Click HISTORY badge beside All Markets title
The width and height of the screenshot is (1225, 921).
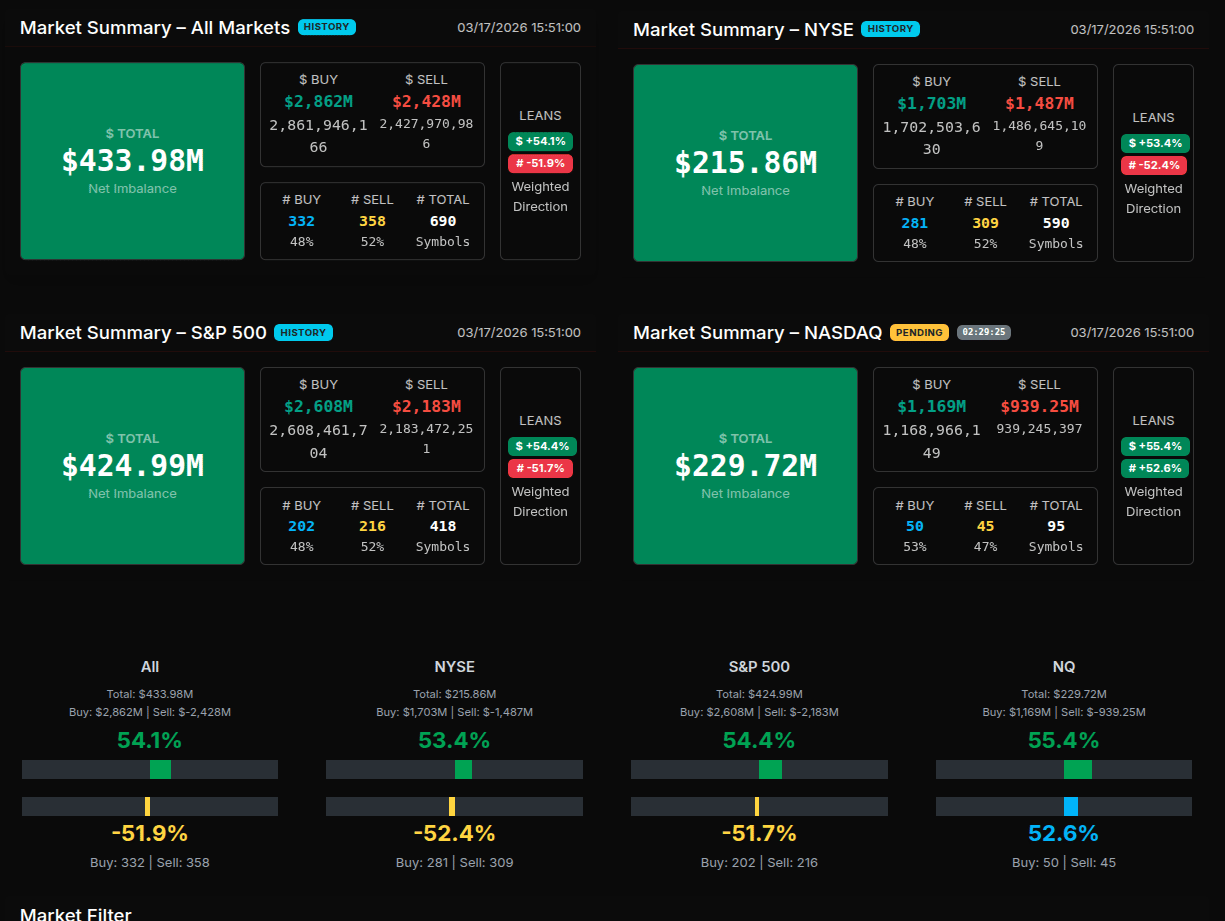[326, 27]
